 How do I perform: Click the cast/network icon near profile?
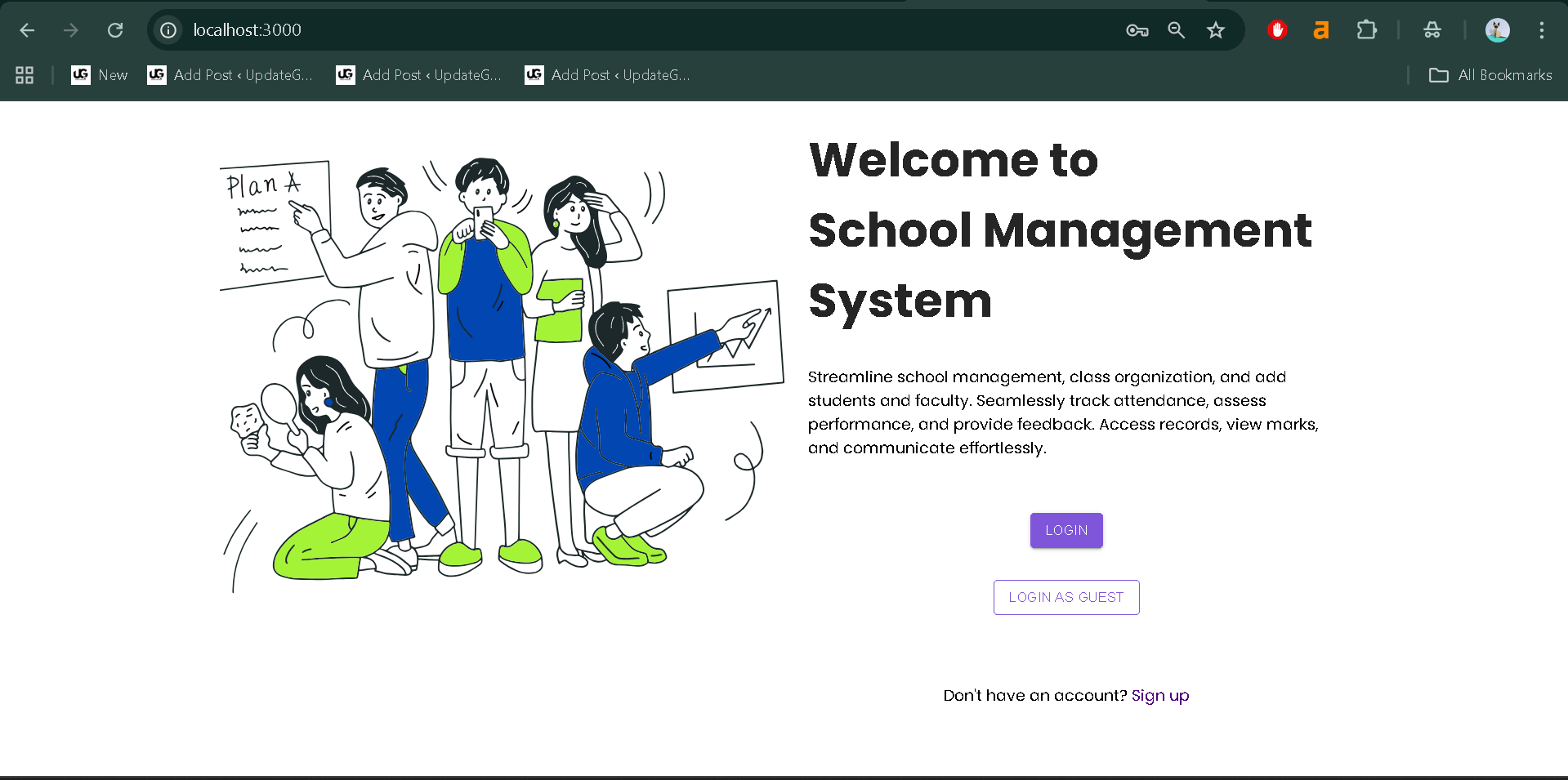(1432, 29)
